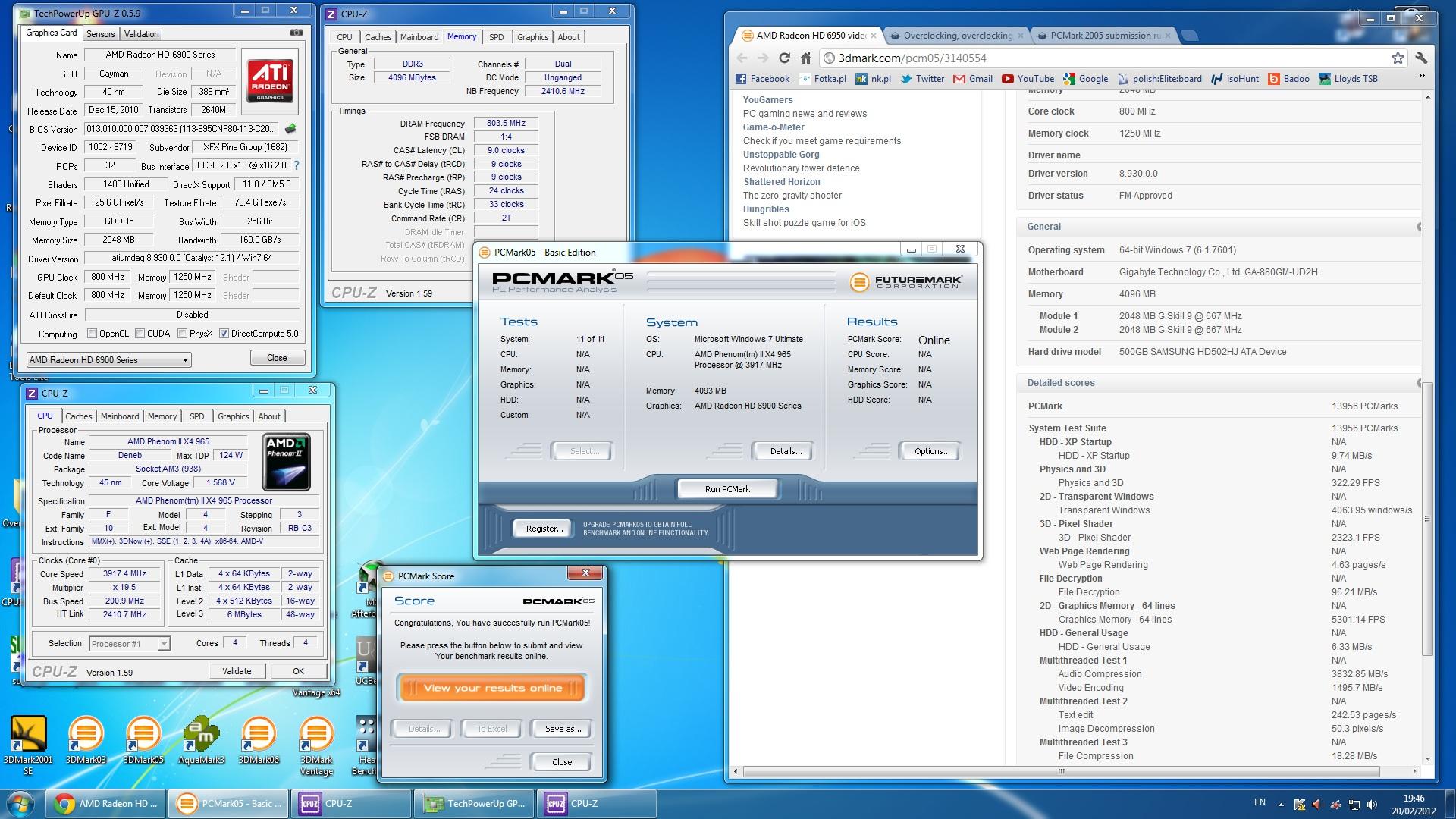Enable the CUDA checkbox
The height and width of the screenshot is (819, 1456).
140,334
